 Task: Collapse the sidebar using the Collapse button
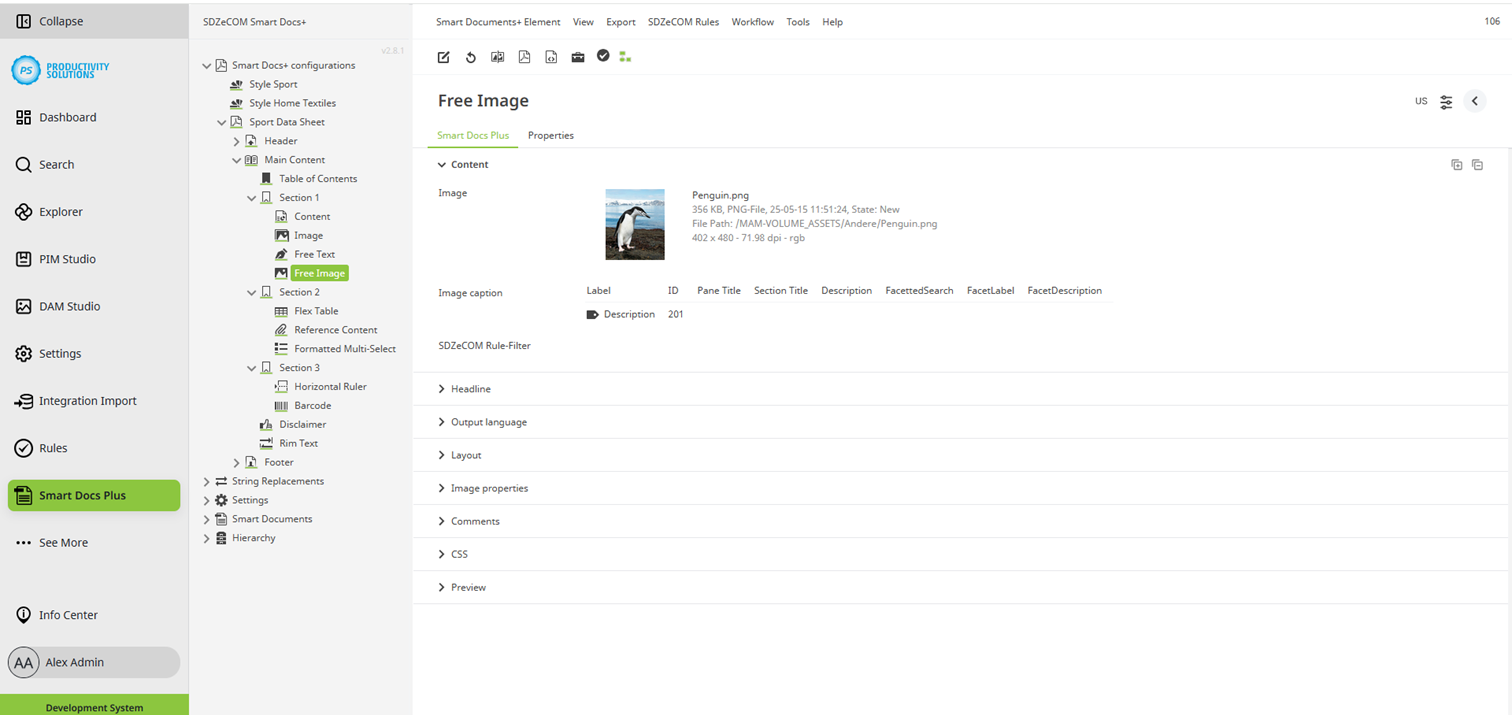pyautogui.click(x=62, y=20)
